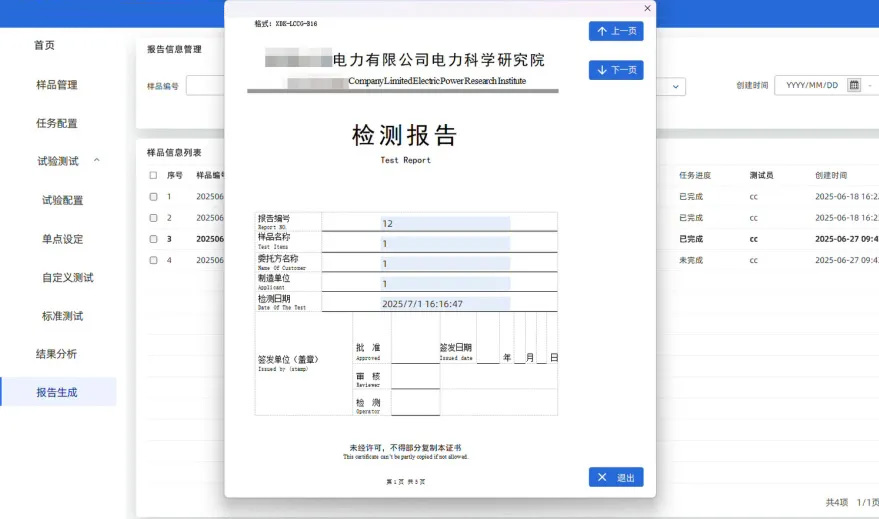Go to next page with 下一页 button
The width and height of the screenshot is (879, 519).
pos(616,70)
